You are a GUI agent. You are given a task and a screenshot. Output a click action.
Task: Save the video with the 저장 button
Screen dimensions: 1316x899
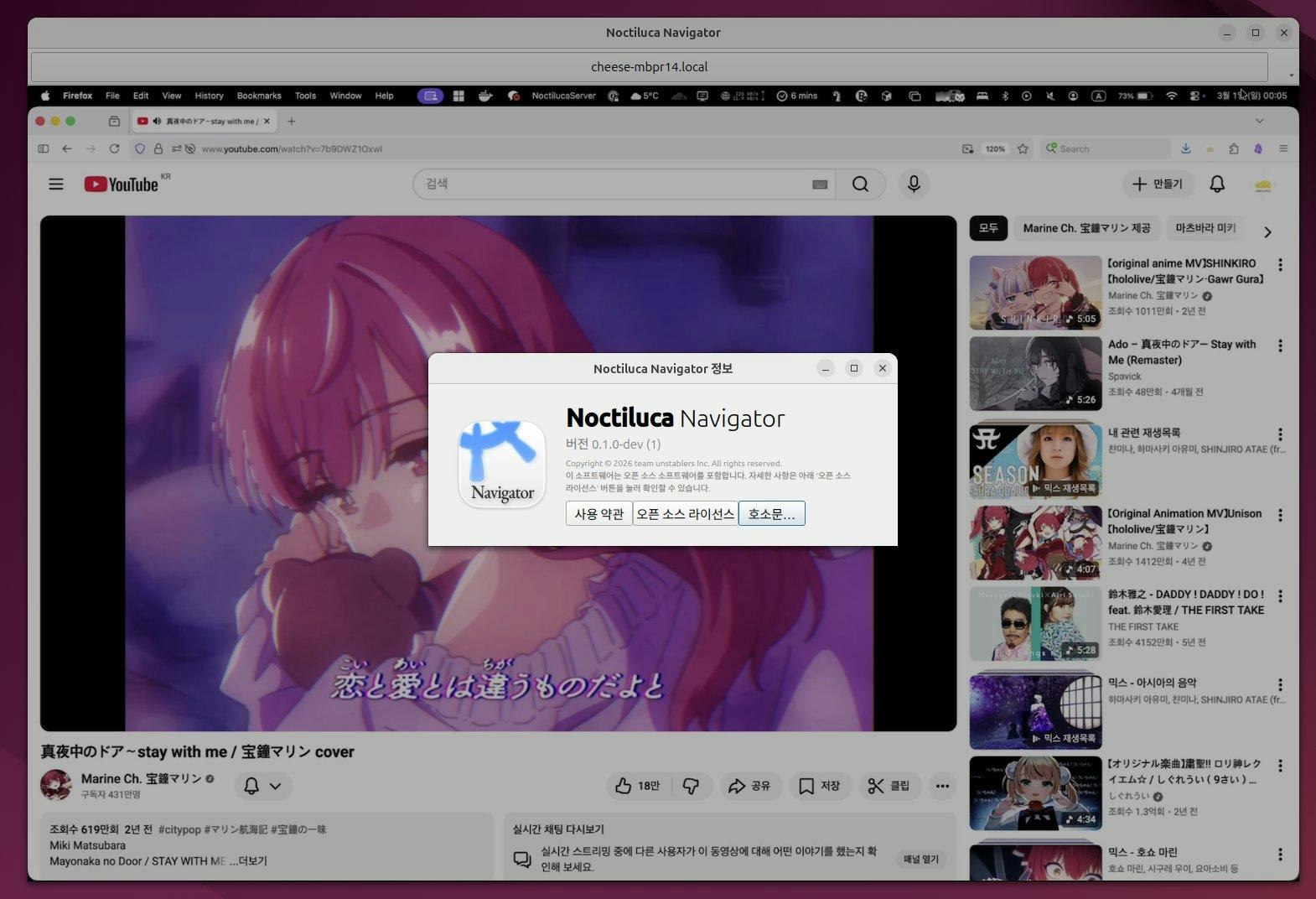[x=819, y=786]
